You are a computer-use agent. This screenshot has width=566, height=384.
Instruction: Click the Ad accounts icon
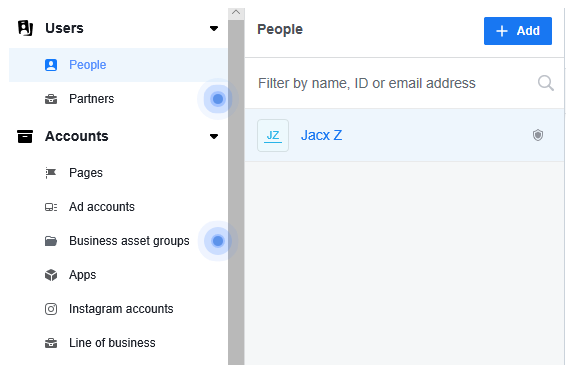coord(51,207)
